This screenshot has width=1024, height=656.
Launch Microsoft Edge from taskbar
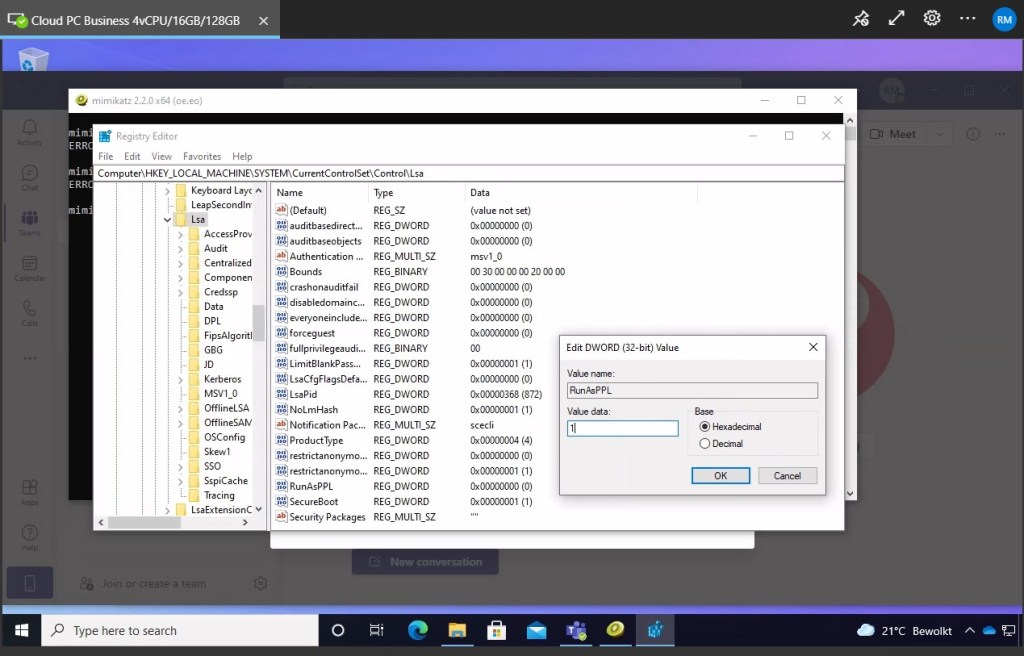(x=417, y=631)
